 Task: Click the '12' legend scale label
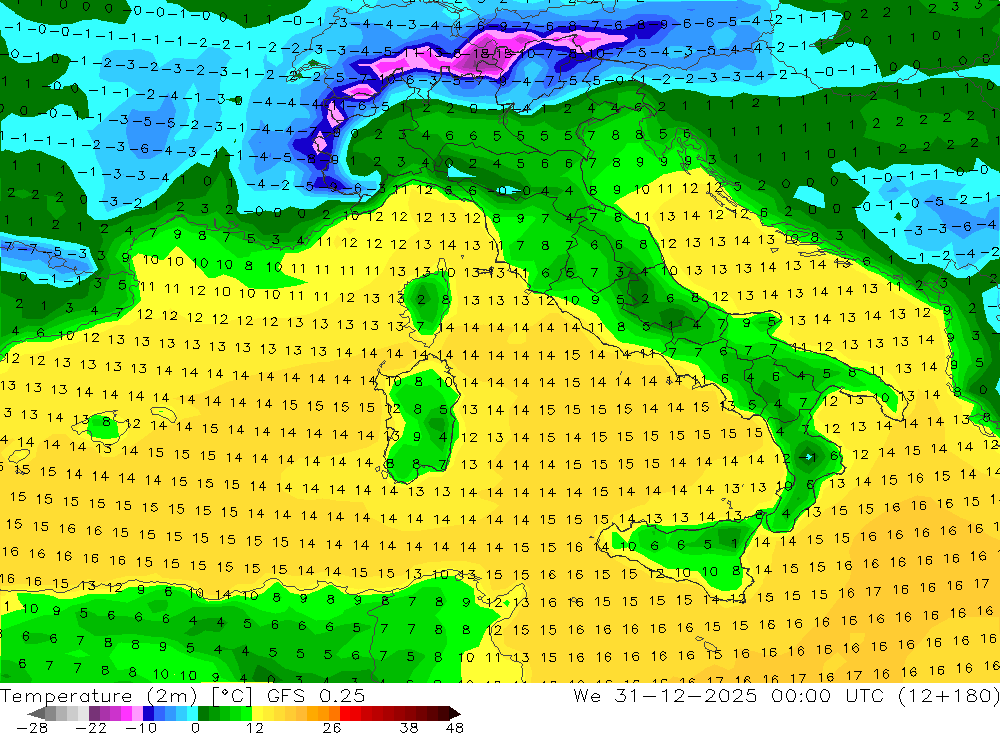[255, 727]
